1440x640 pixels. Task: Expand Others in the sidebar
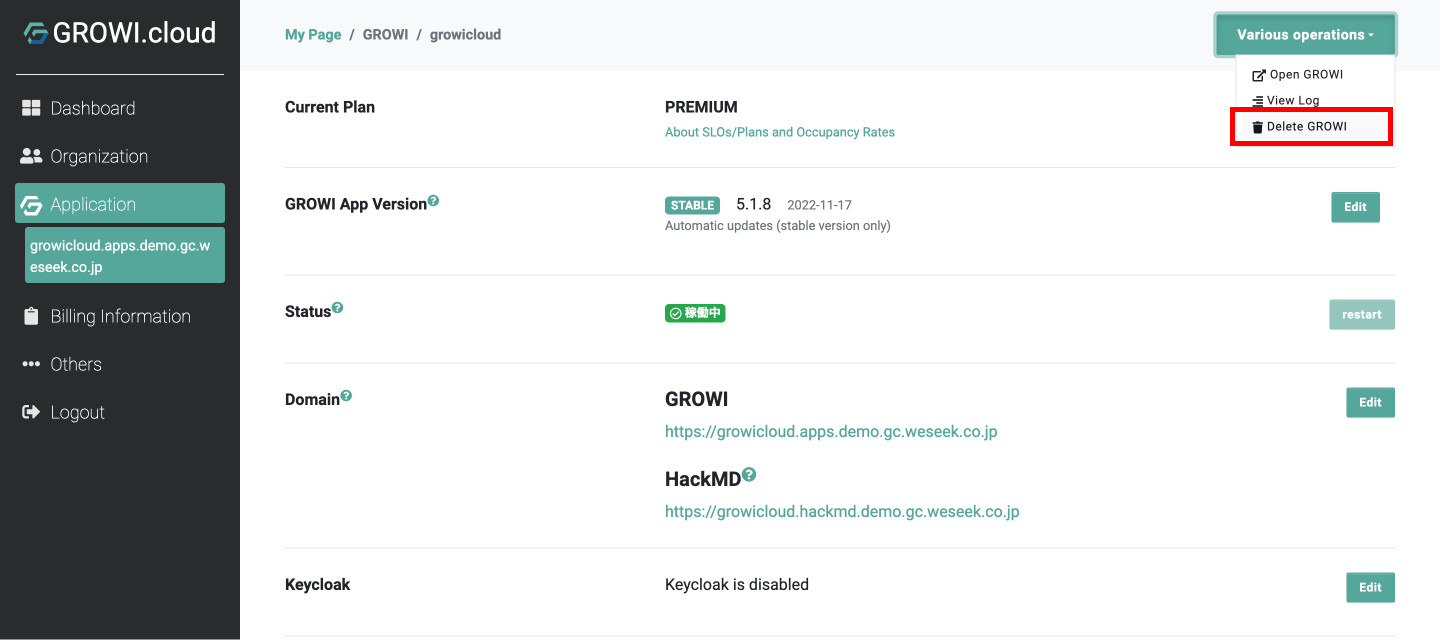pos(120,364)
